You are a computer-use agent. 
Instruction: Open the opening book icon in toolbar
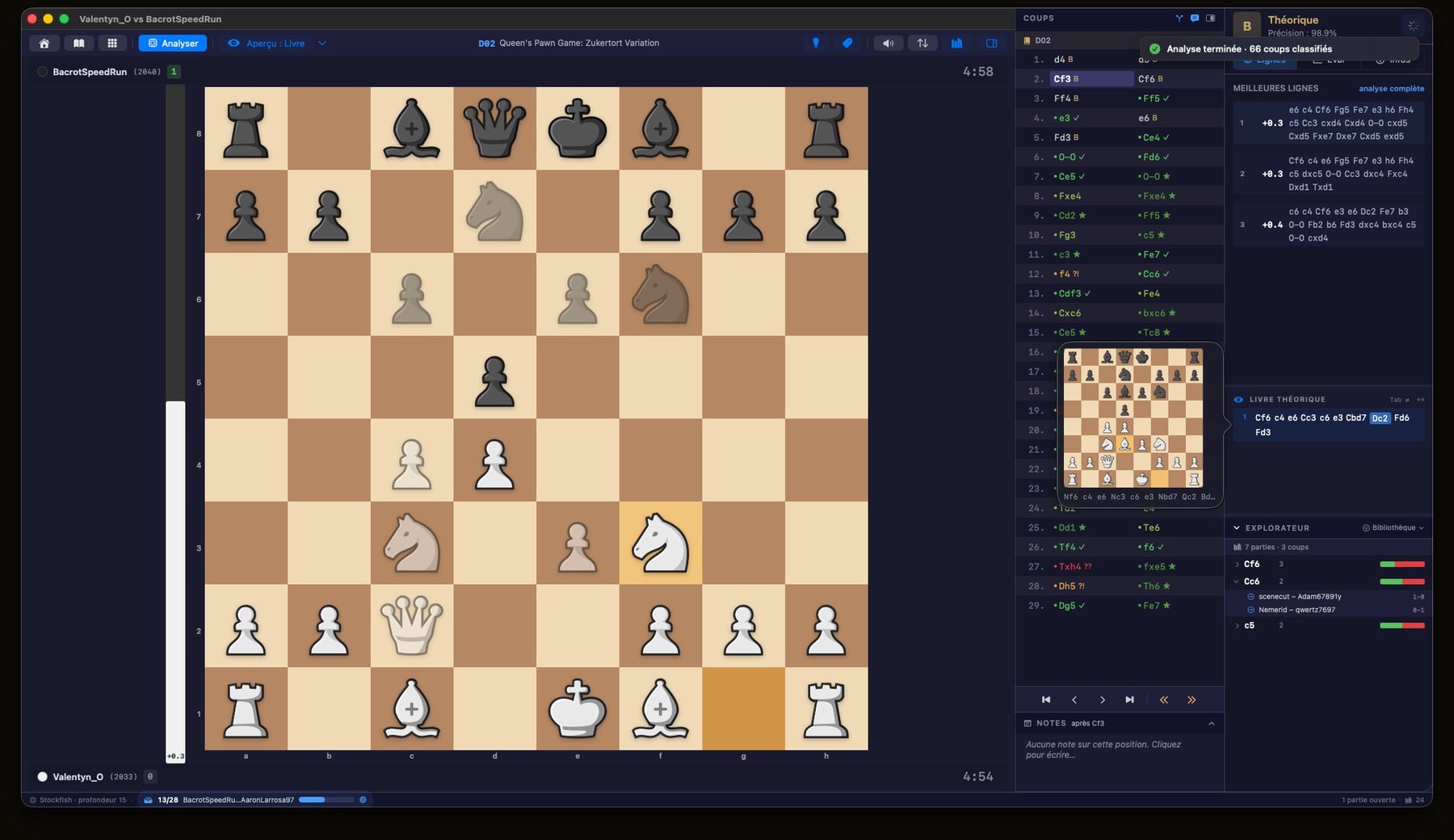pos(78,44)
